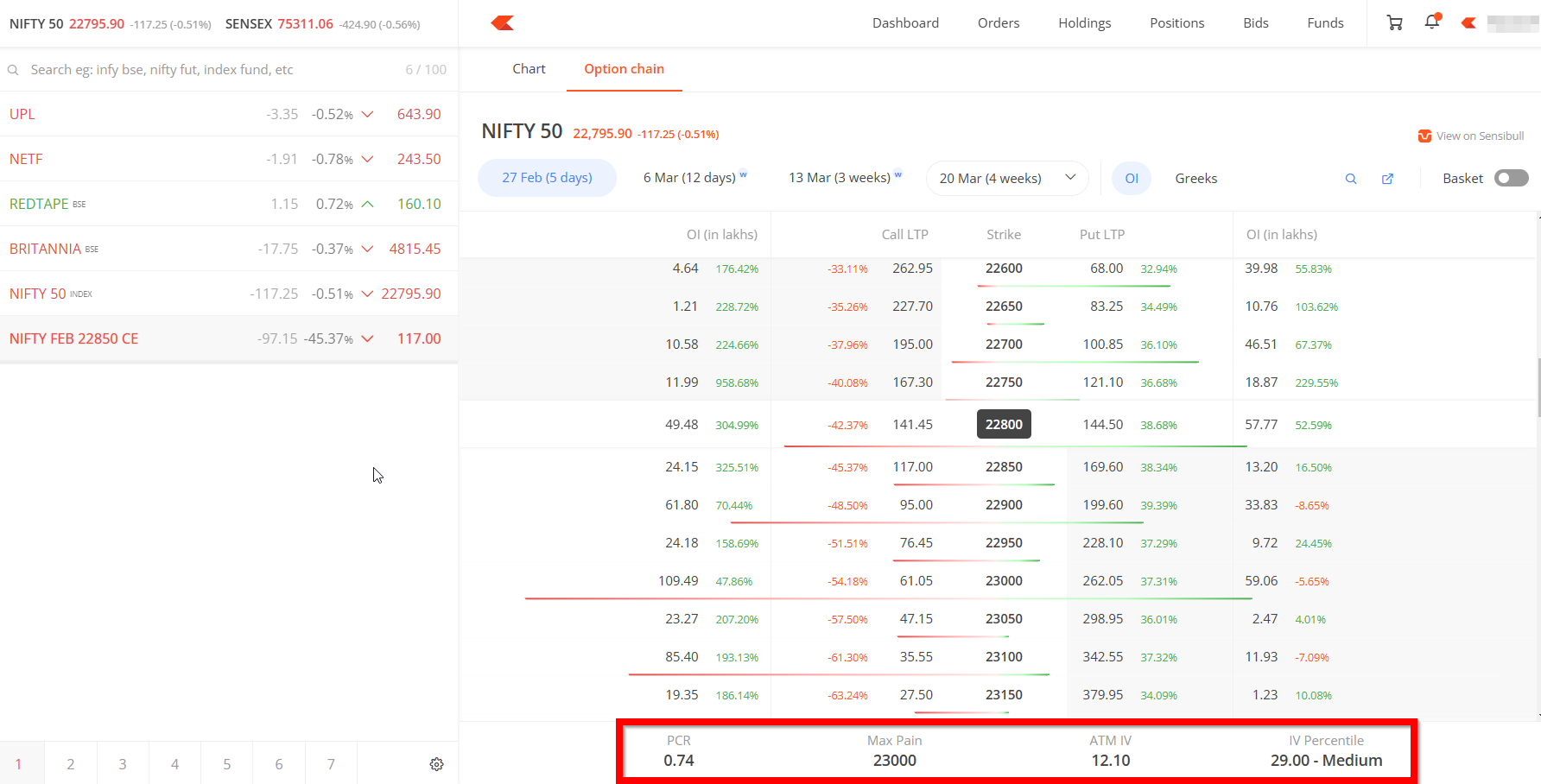Image resolution: width=1541 pixels, height=784 pixels.
Task: Switch to Greeks view
Action: (1195, 179)
